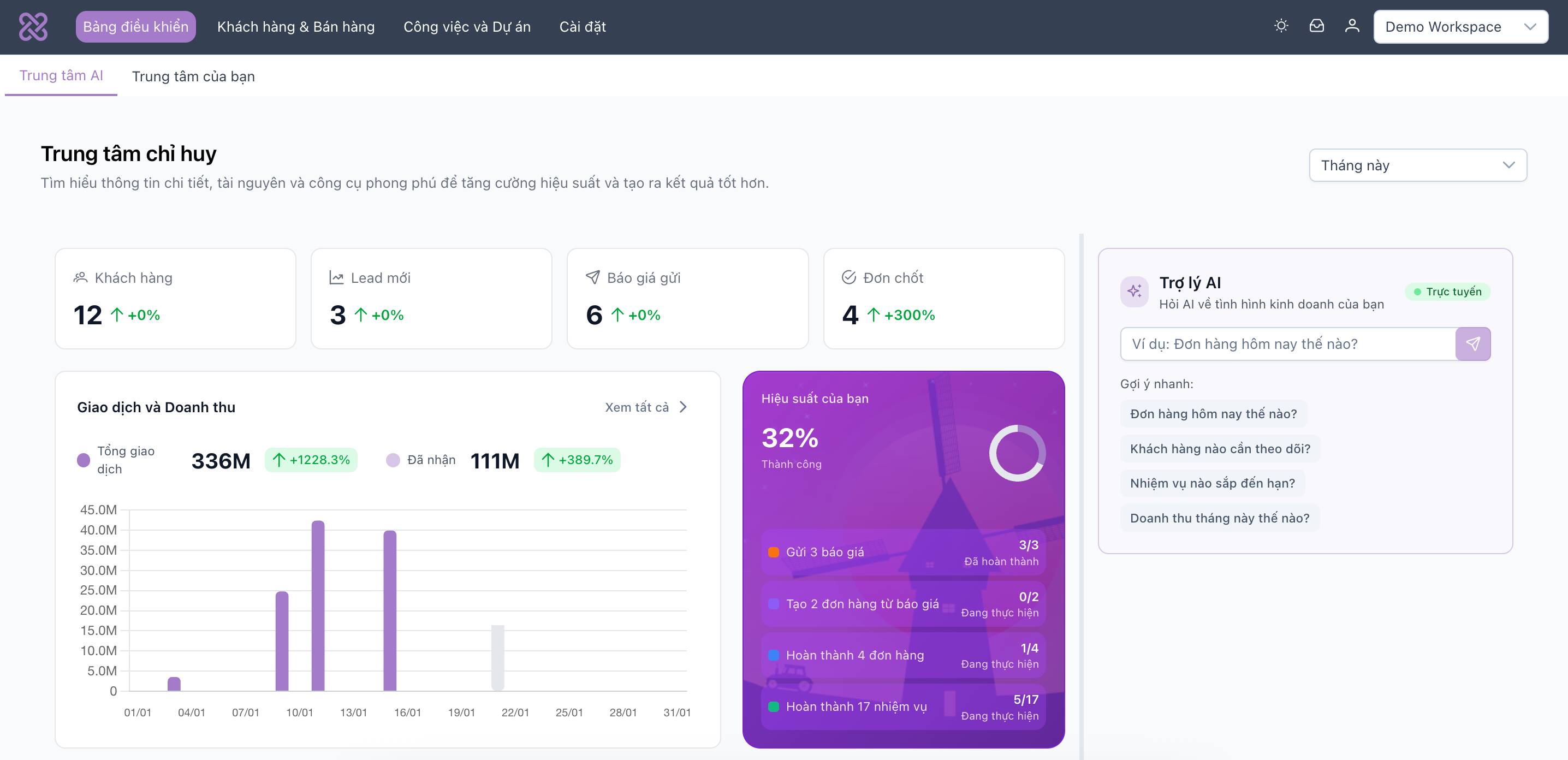Send AI question with the paper plane icon
The height and width of the screenshot is (760, 1568).
coord(1472,344)
